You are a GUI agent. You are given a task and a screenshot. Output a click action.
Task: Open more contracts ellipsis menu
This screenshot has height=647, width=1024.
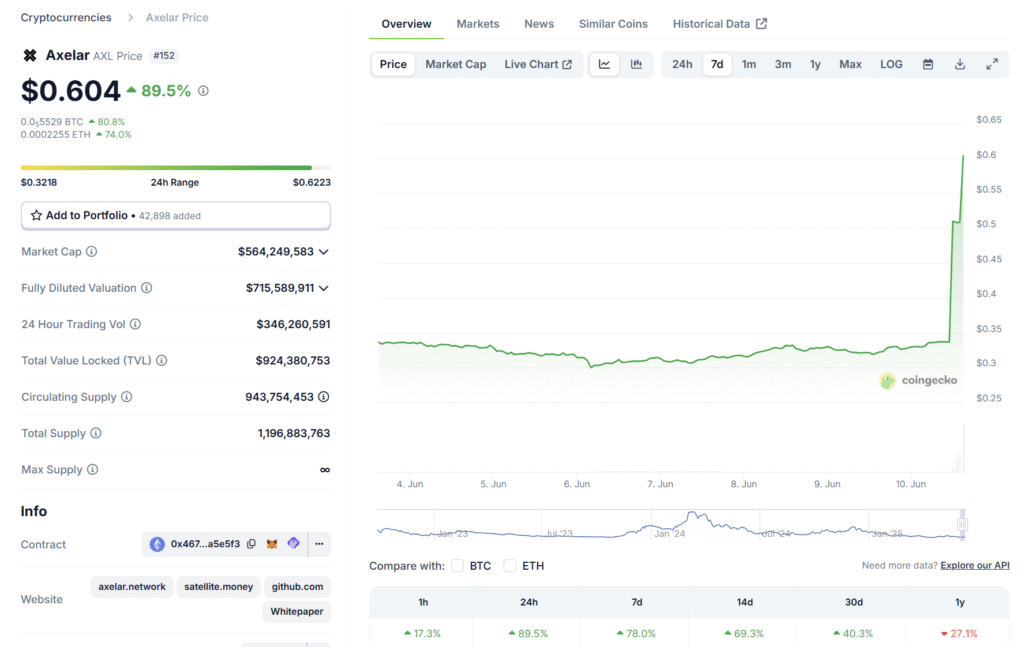point(319,544)
